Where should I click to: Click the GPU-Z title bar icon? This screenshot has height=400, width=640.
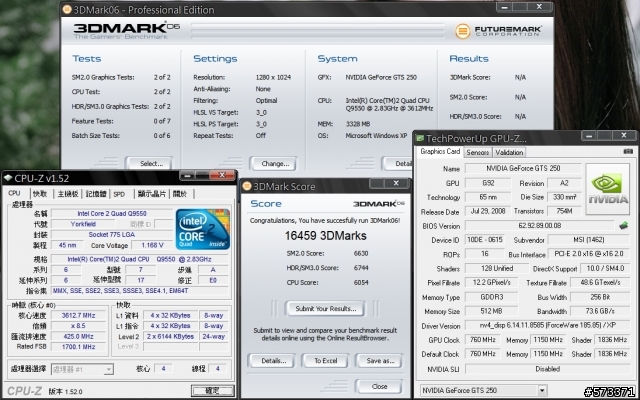click(420, 138)
